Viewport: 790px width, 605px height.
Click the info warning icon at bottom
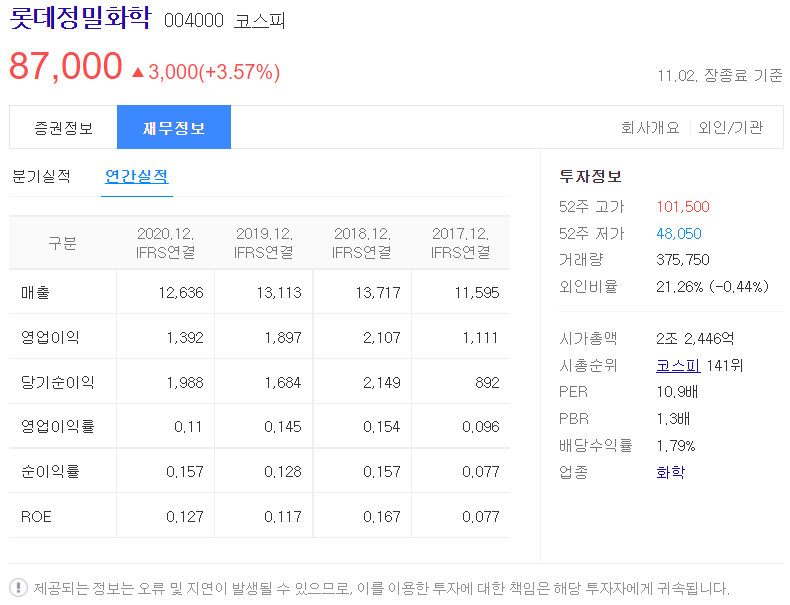pyautogui.click(x=18, y=587)
